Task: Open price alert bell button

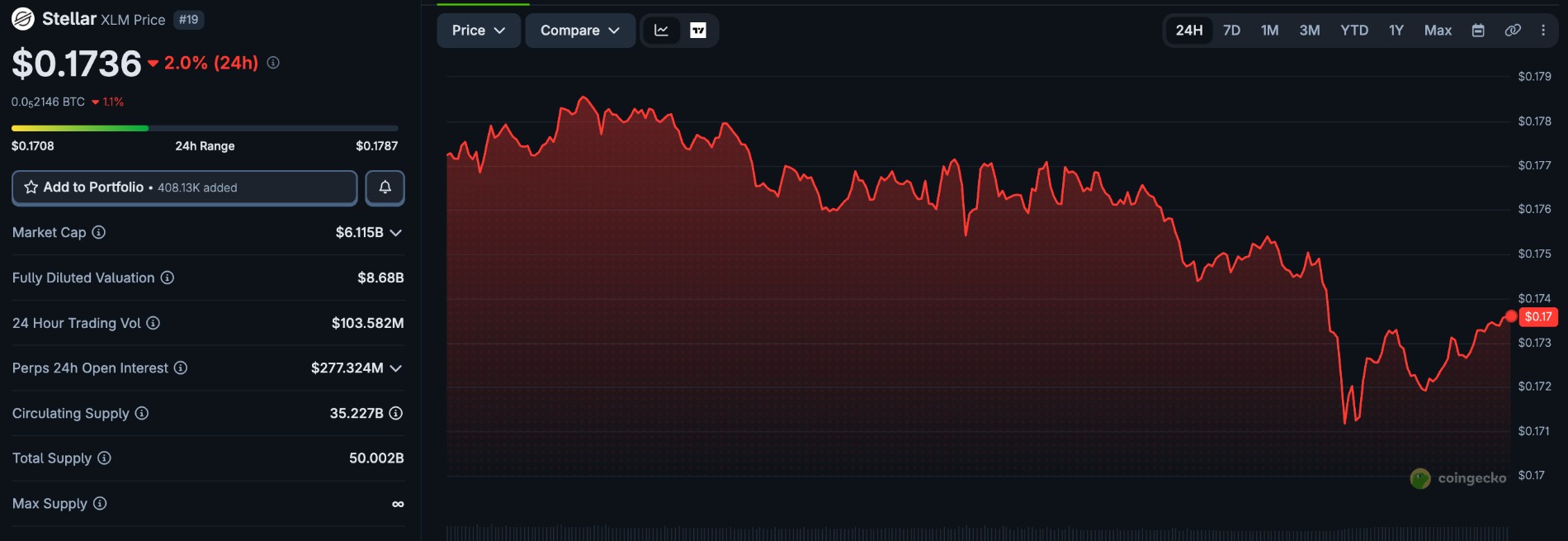Action: pos(385,187)
